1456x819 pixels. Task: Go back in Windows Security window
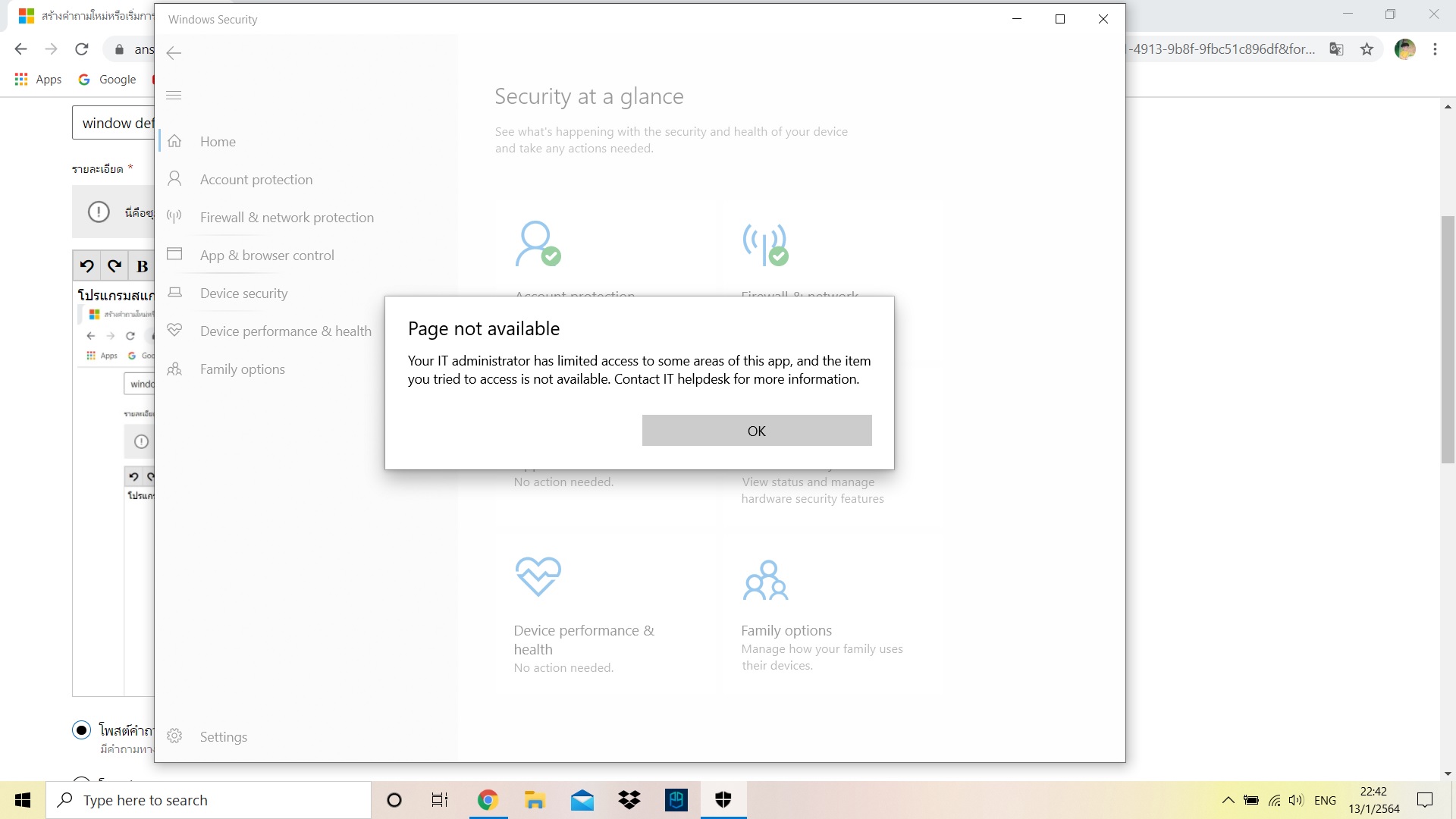(174, 52)
